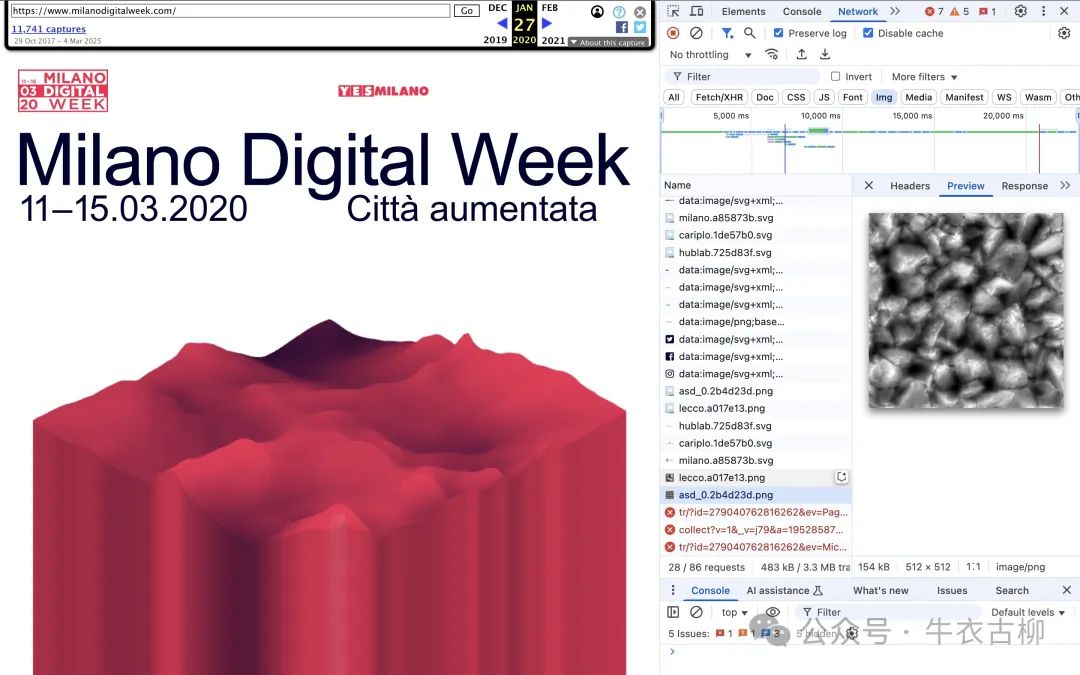Open the Default levels dropdown
This screenshot has height=675, width=1080.
click(1028, 612)
